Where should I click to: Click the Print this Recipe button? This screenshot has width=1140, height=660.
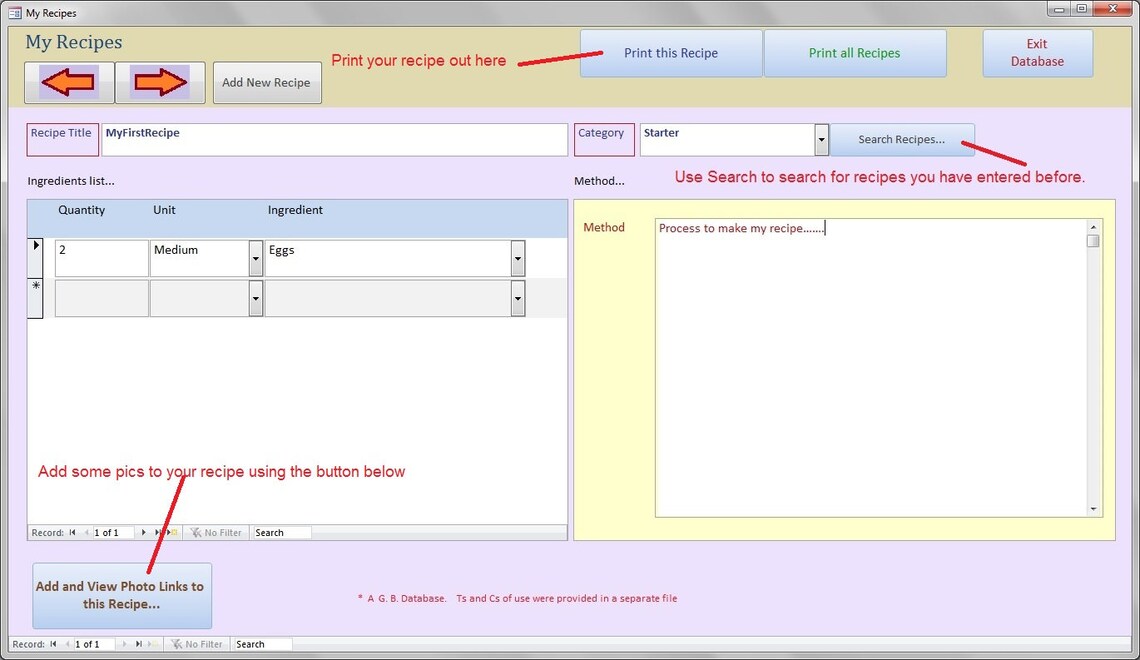670,53
